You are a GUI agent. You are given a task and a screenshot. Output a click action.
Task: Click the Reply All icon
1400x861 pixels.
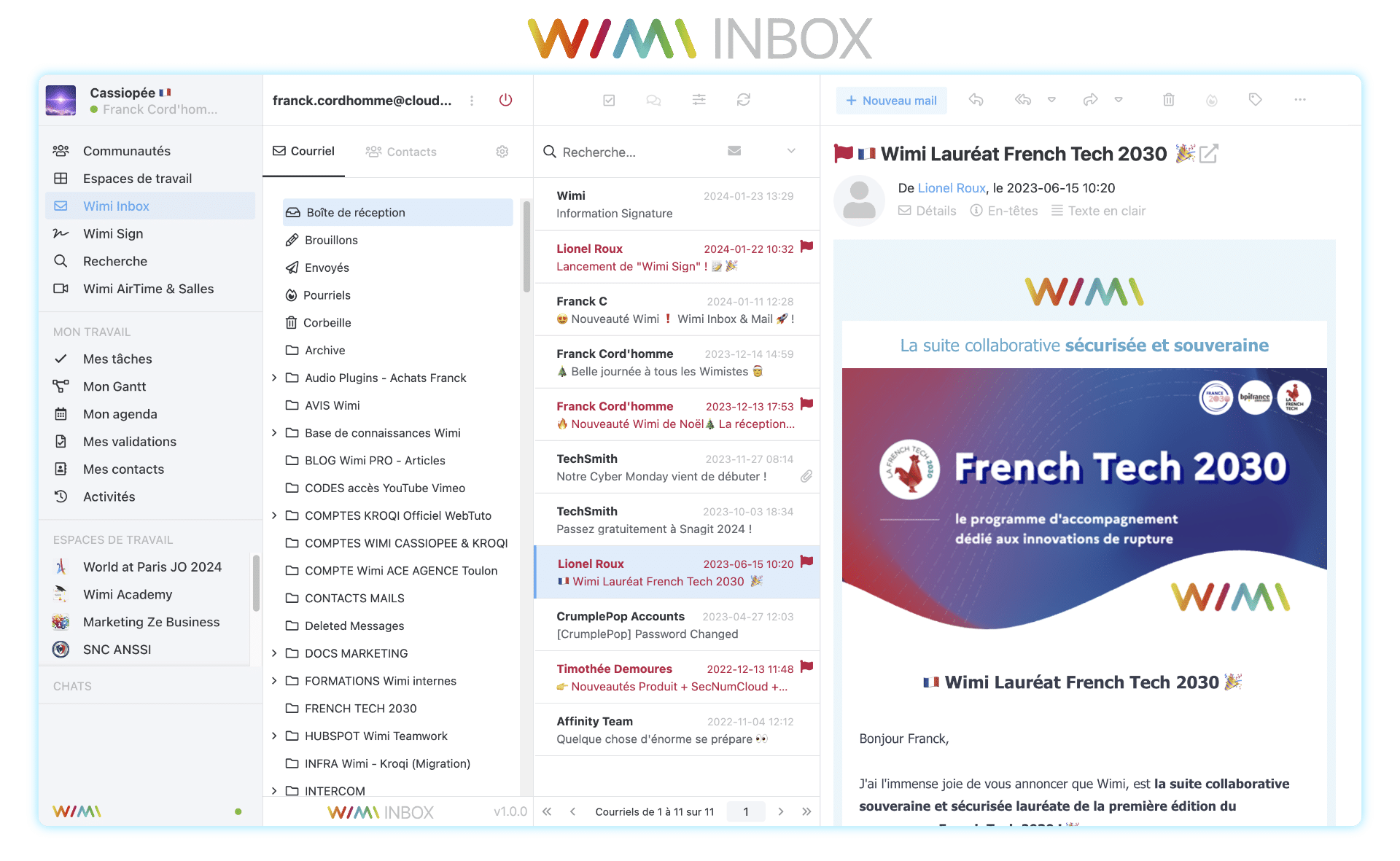pyautogui.click(x=1023, y=100)
